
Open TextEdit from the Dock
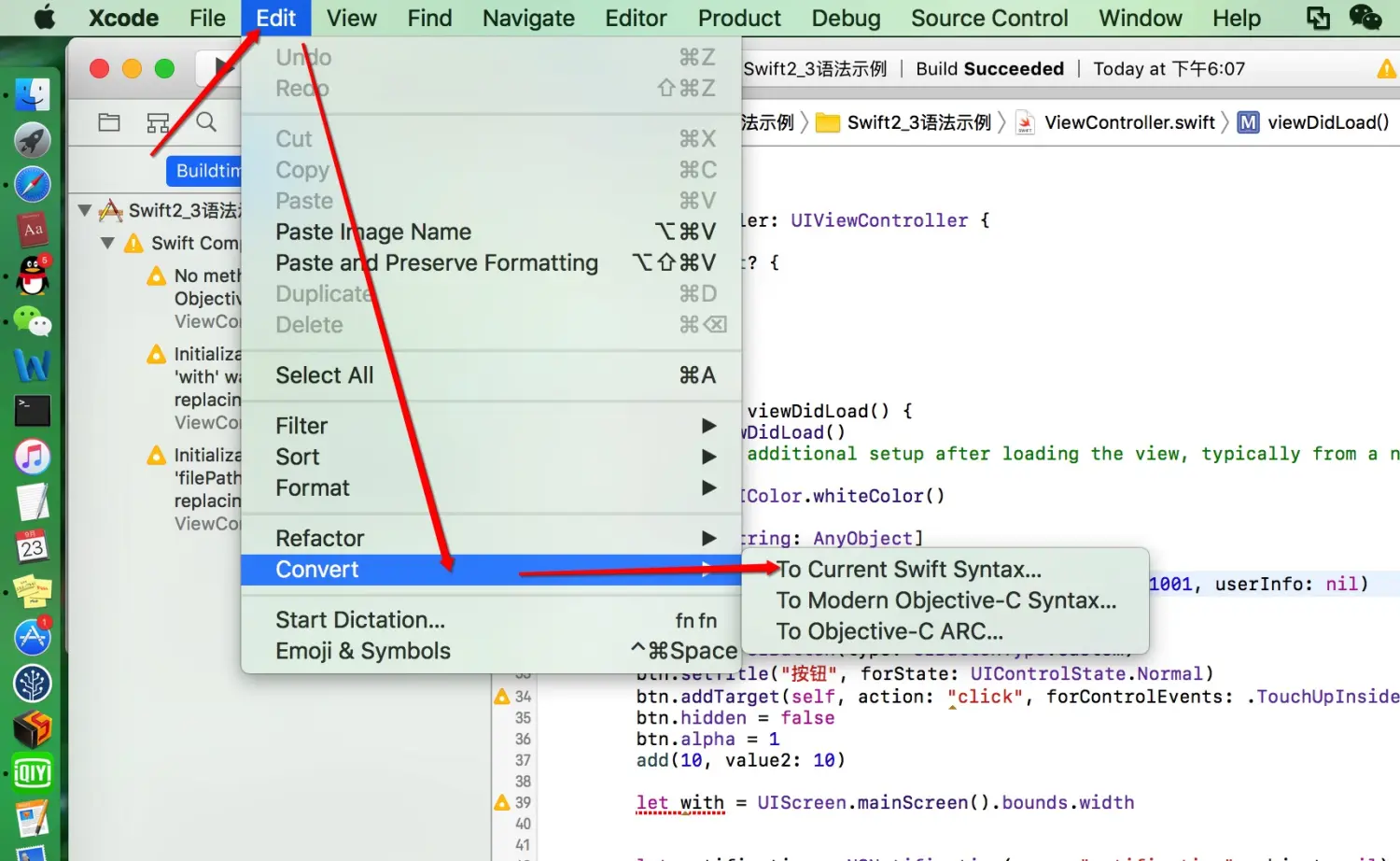(33, 502)
